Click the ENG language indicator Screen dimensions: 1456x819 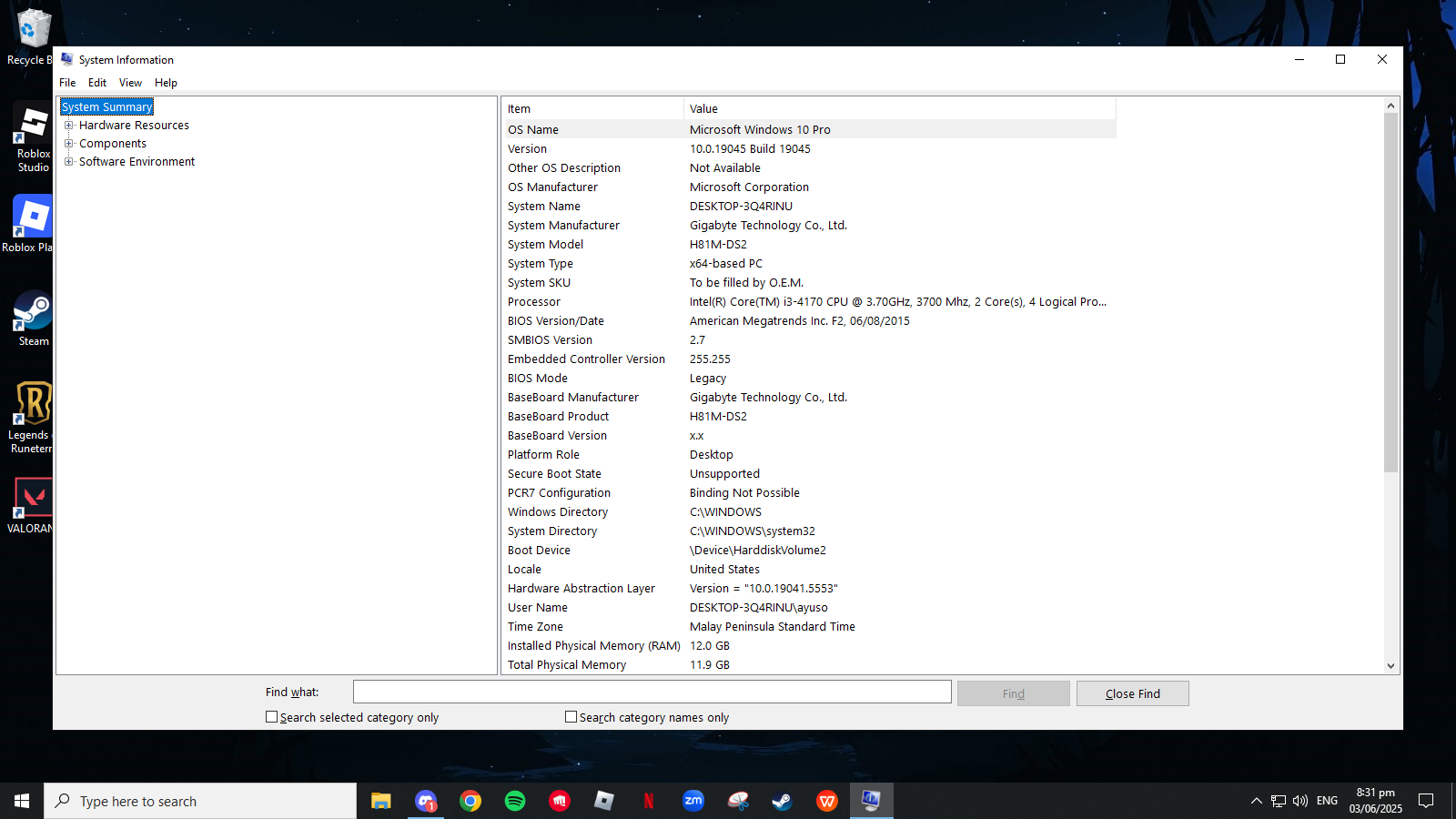1327,801
